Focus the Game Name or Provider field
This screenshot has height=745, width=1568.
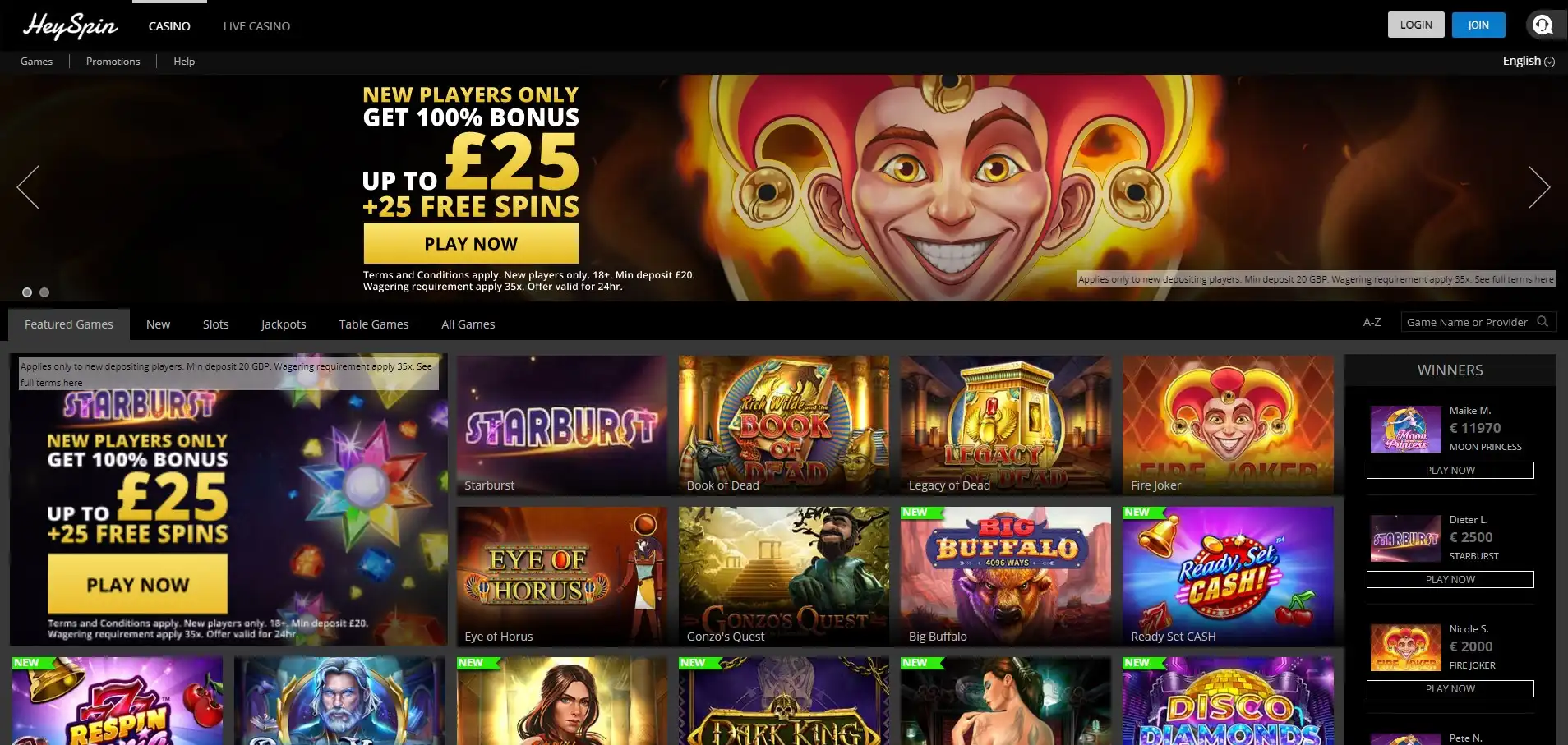(1467, 322)
